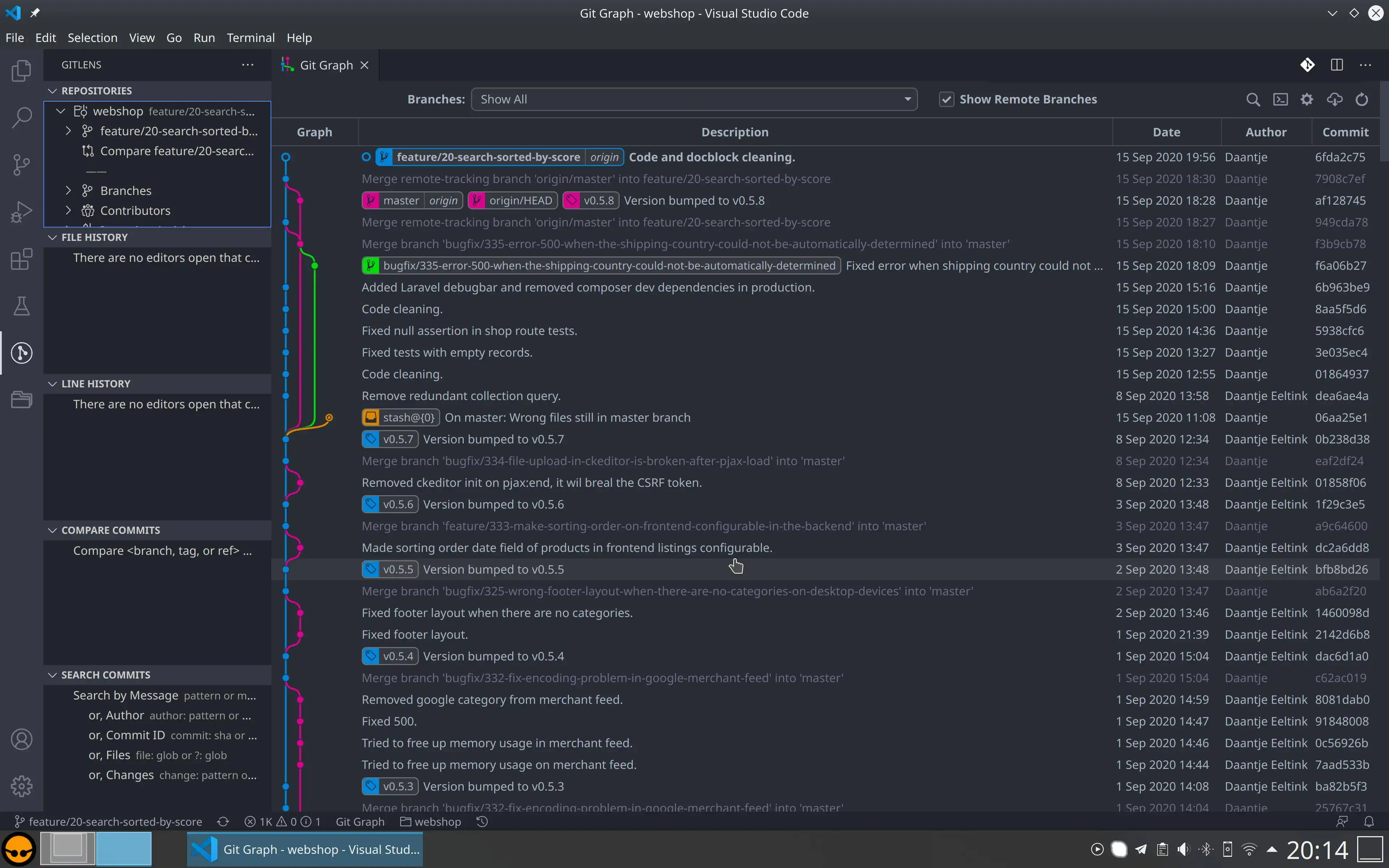This screenshot has height=868, width=1389.
Task: Open Git Graph repository settings gear
Action: [x=1307, y=99]
